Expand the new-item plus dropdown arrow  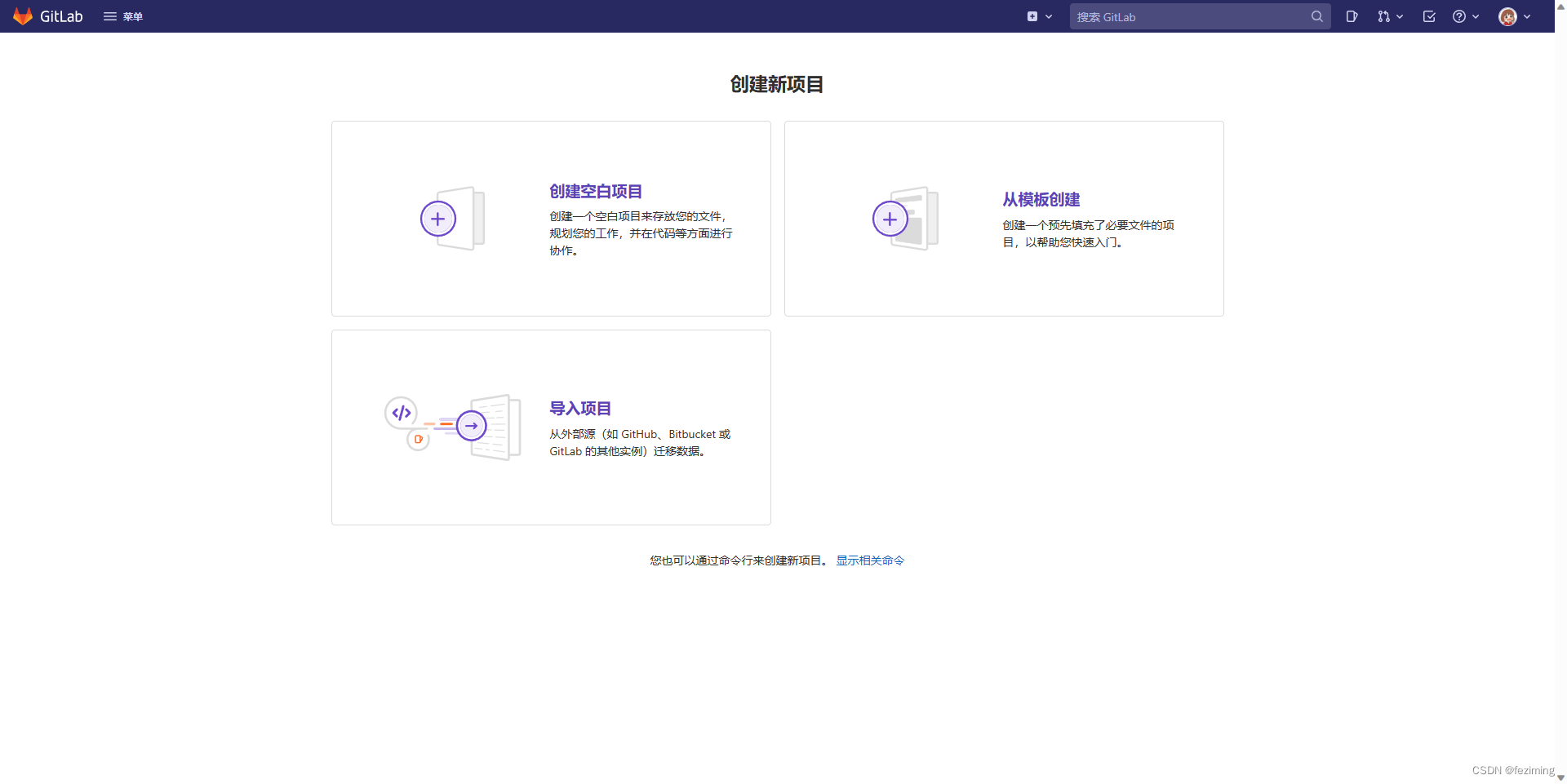click(x=1049, y=16)
